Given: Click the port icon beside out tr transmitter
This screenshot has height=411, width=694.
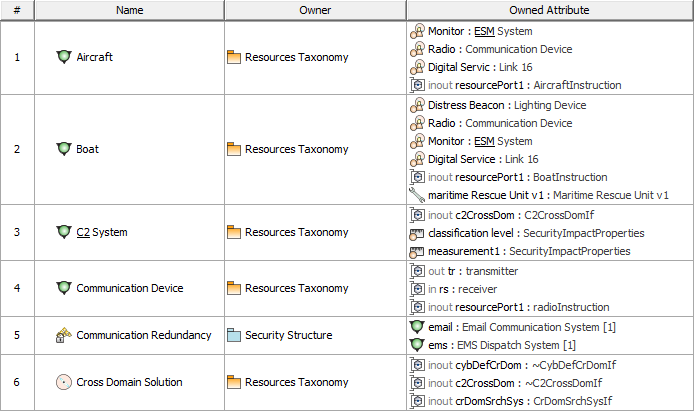Looking at the screenshot, I should [x=418, y=271].
